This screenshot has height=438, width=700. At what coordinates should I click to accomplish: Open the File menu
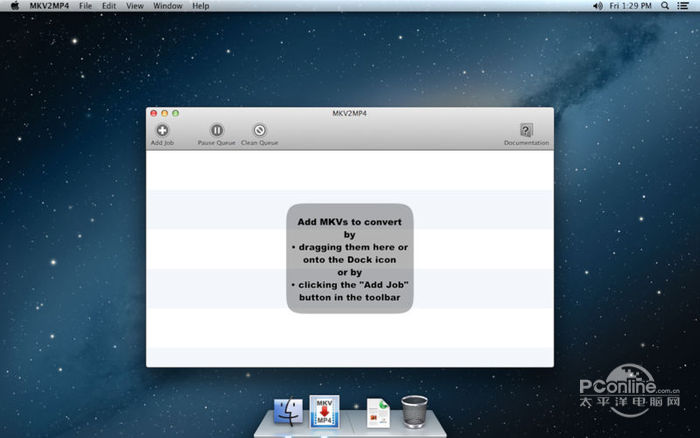[86, 6]
